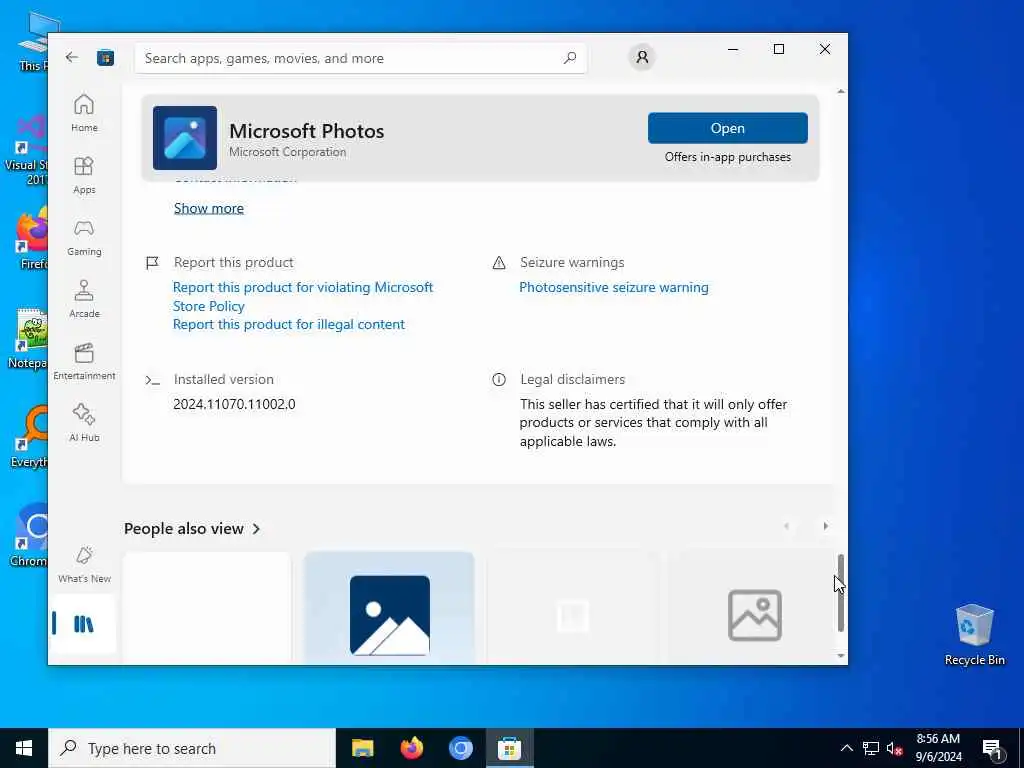The height and width of the screenshot is (768, 1024).
Task: Launch Firefox from the taskbar
Action: pos(411,748)
